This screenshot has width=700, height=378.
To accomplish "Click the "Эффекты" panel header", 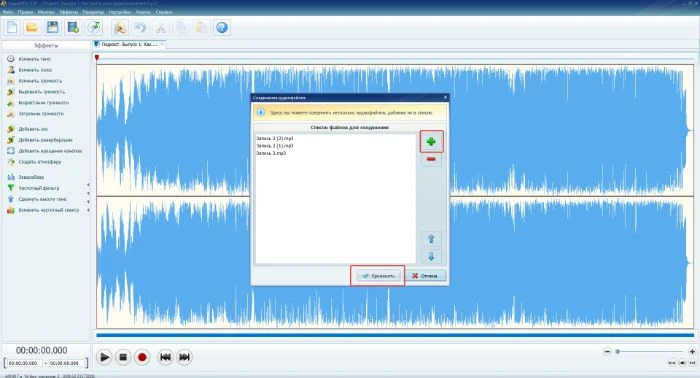I will click(x=46, y=46).
